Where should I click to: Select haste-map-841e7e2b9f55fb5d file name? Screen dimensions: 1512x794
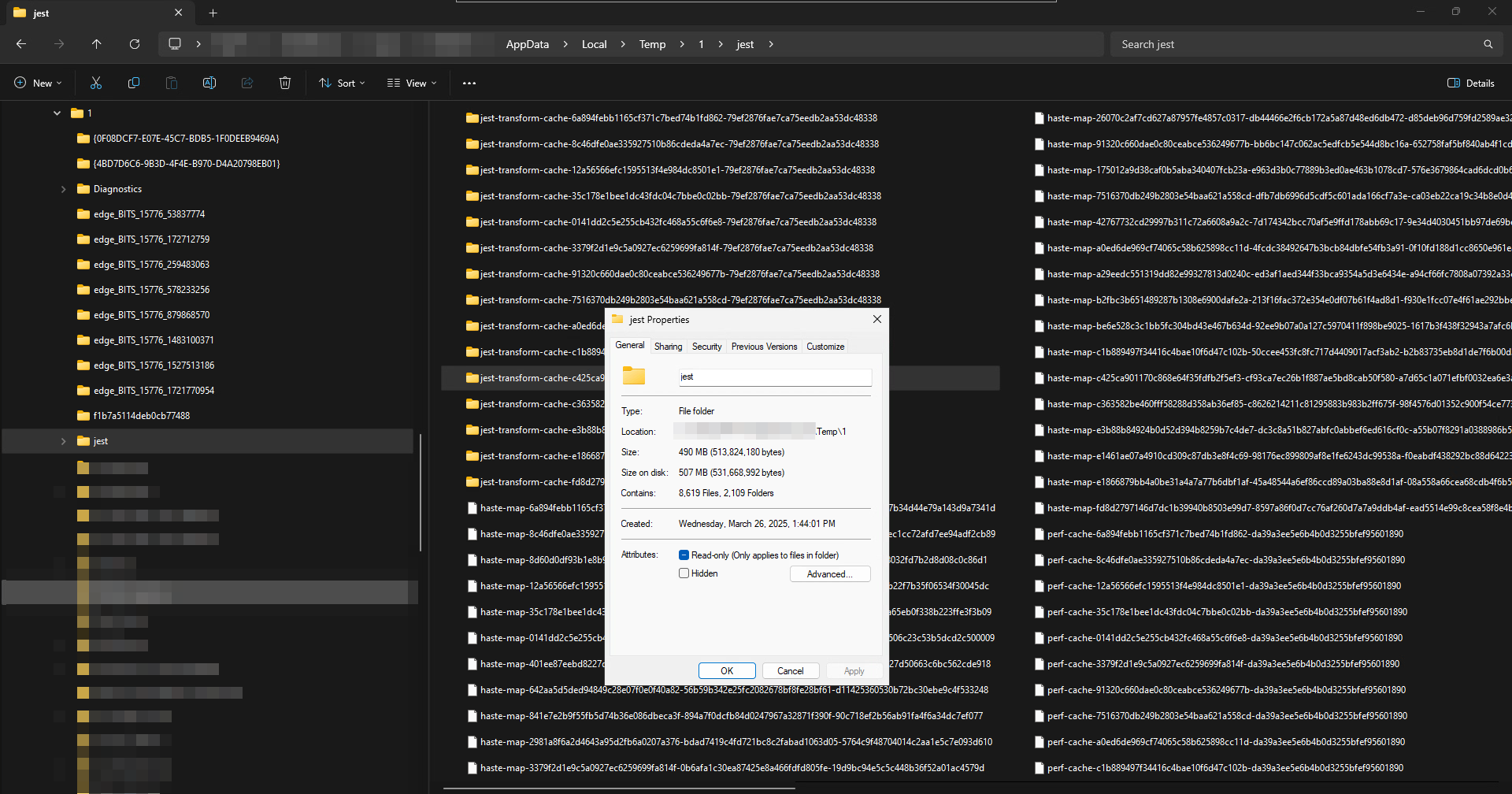732,716
